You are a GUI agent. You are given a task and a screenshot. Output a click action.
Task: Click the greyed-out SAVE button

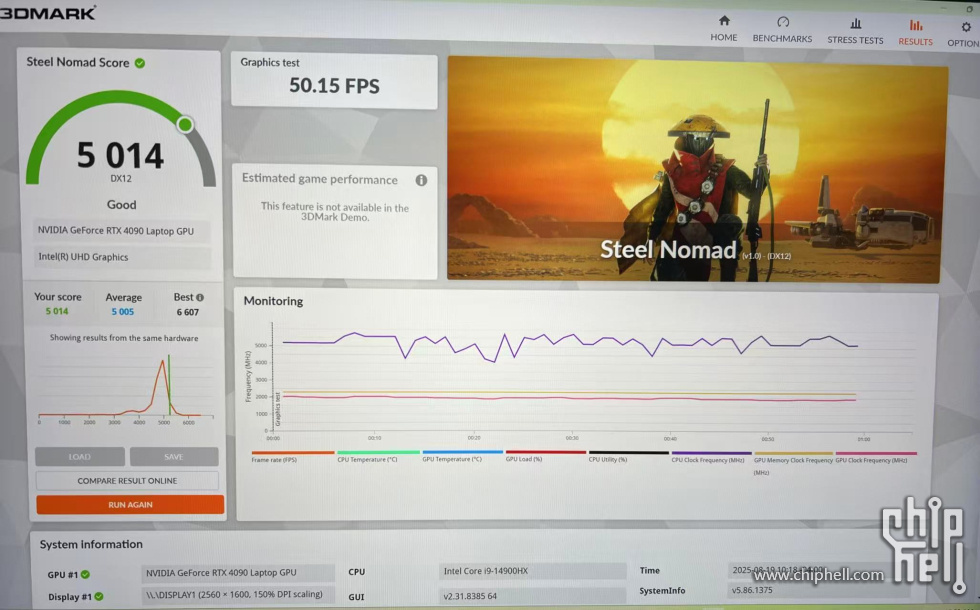174,457
